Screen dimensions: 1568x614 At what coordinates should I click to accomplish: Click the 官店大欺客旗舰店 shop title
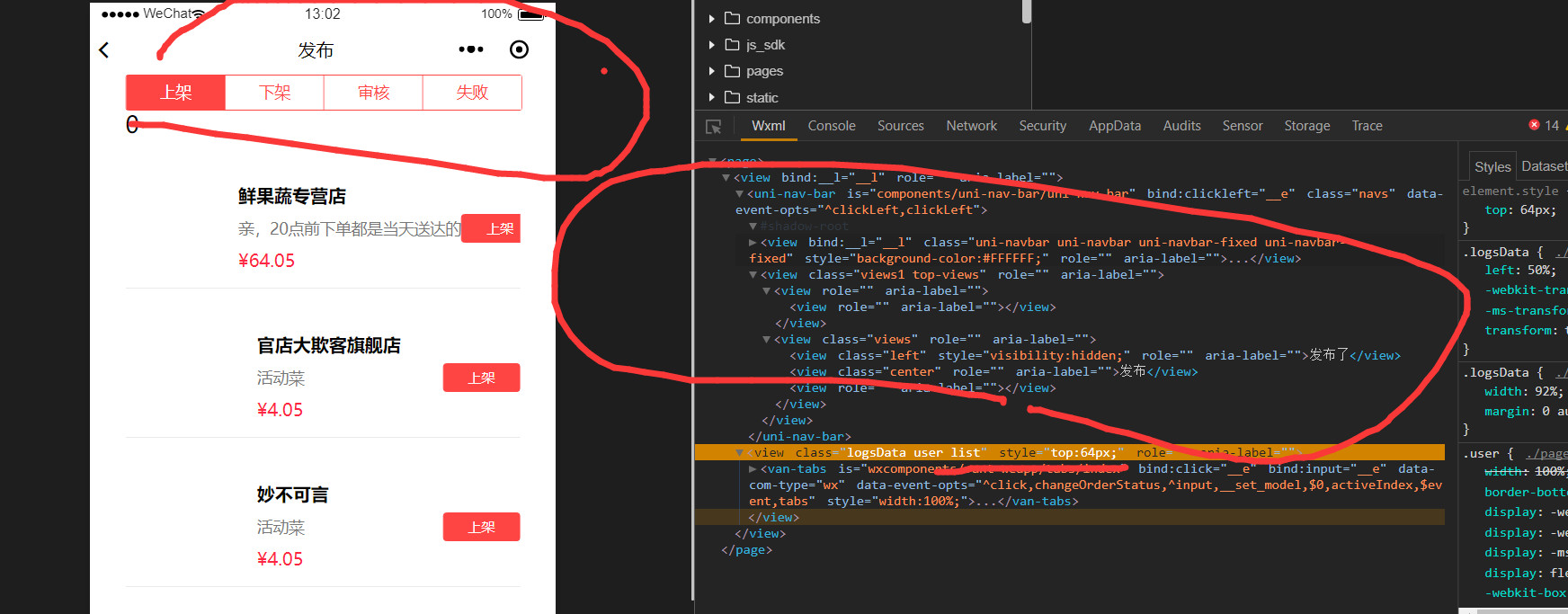point(329,345)
